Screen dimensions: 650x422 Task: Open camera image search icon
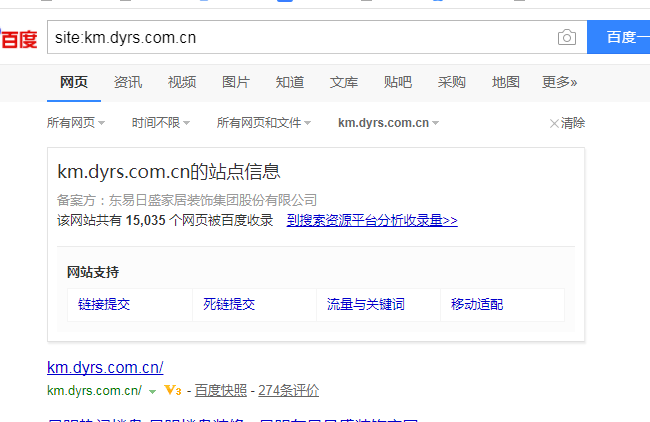tap(567, 37)
